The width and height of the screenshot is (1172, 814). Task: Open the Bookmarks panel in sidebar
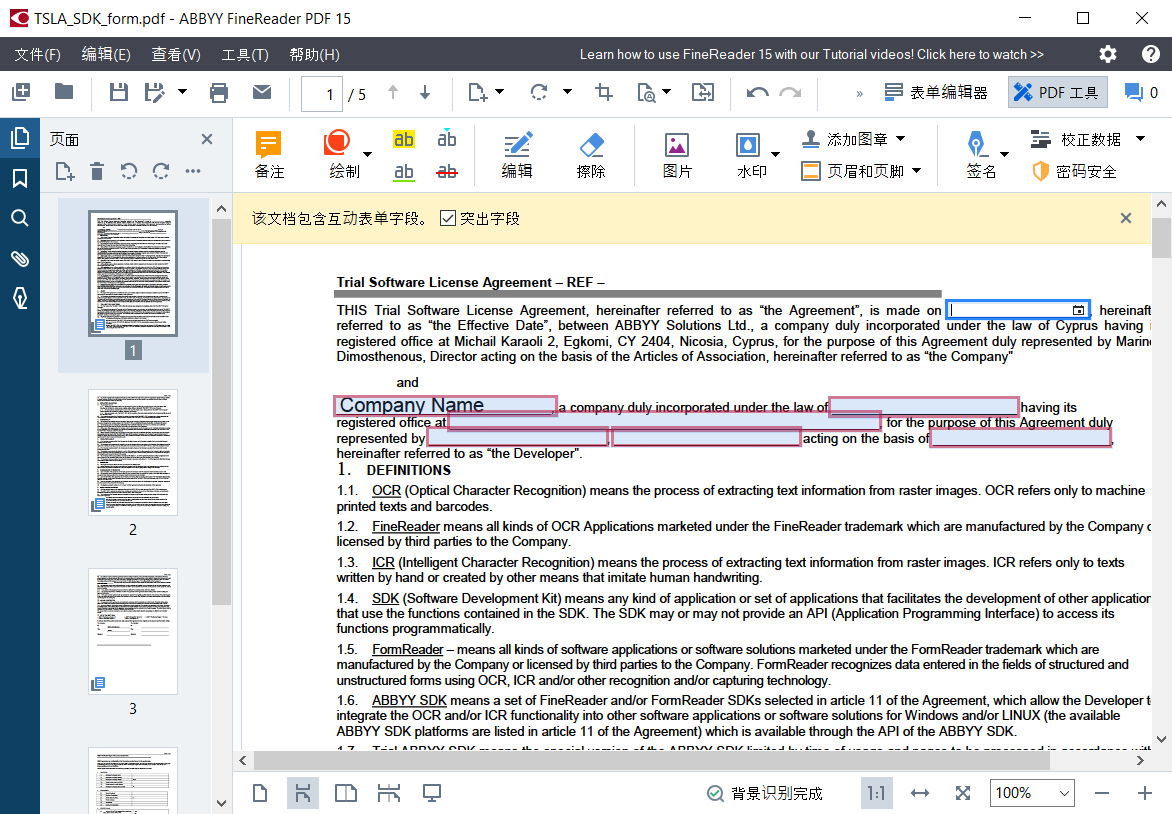pyautogui.click(x=19, y=178)
